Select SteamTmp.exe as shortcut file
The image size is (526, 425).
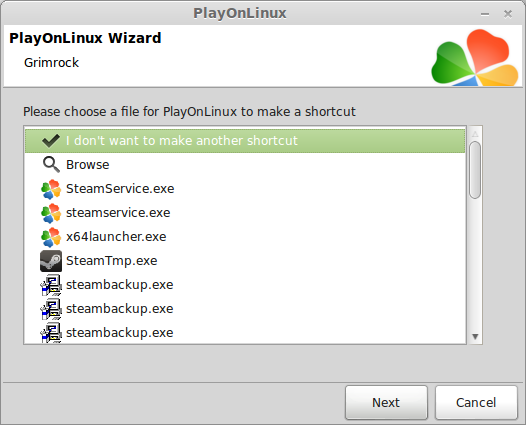245,261
